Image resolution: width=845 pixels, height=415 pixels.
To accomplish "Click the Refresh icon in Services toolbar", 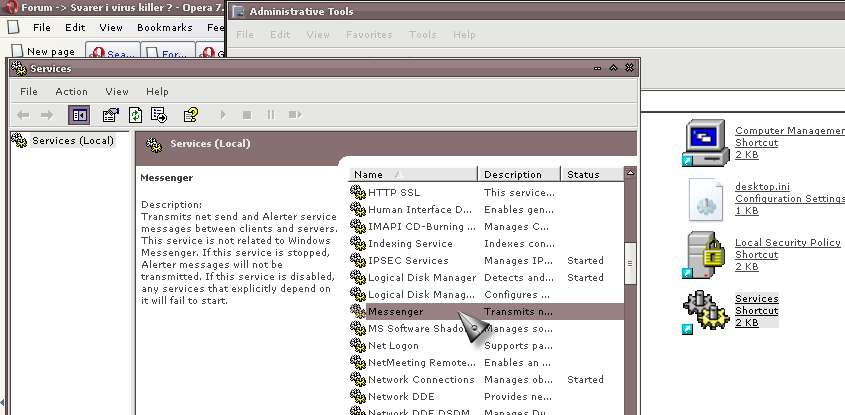I will [135, 115].
